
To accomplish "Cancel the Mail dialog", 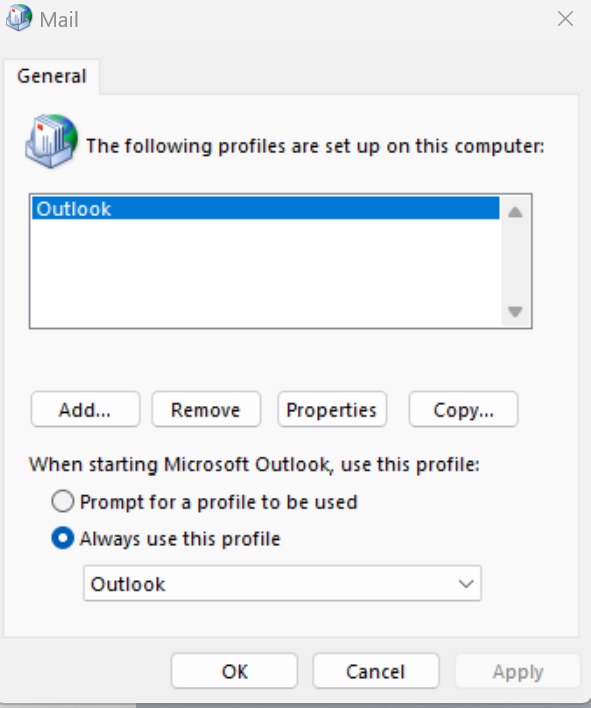I will 376,671.
